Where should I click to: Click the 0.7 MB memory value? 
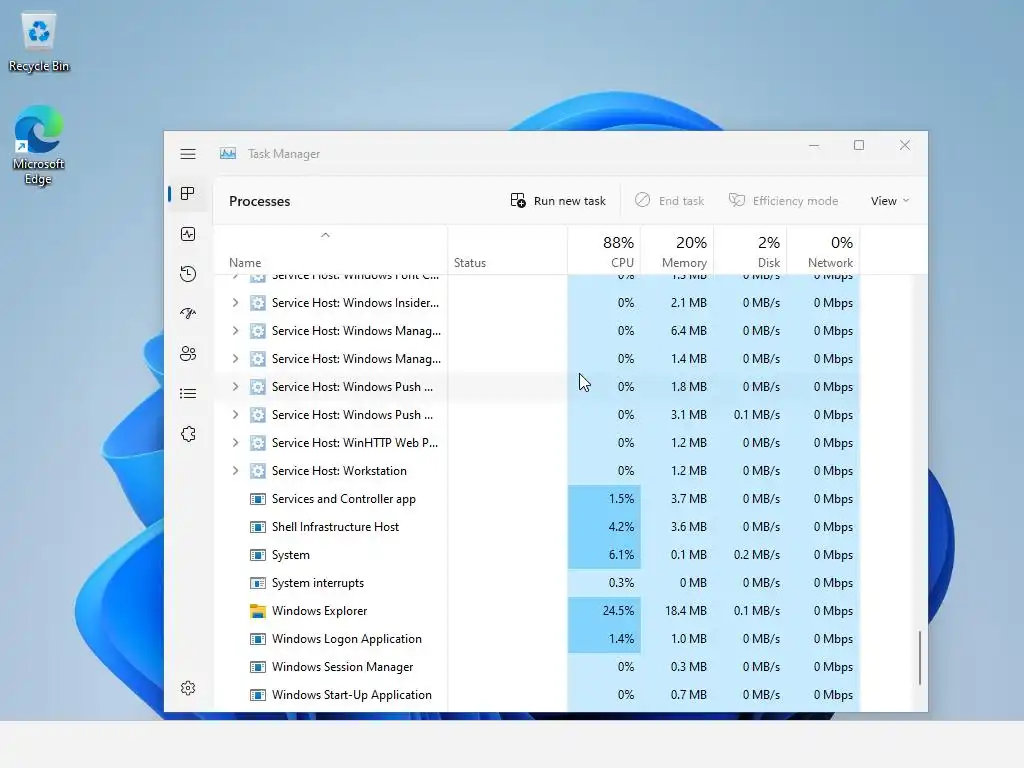(x=688, y=696)
